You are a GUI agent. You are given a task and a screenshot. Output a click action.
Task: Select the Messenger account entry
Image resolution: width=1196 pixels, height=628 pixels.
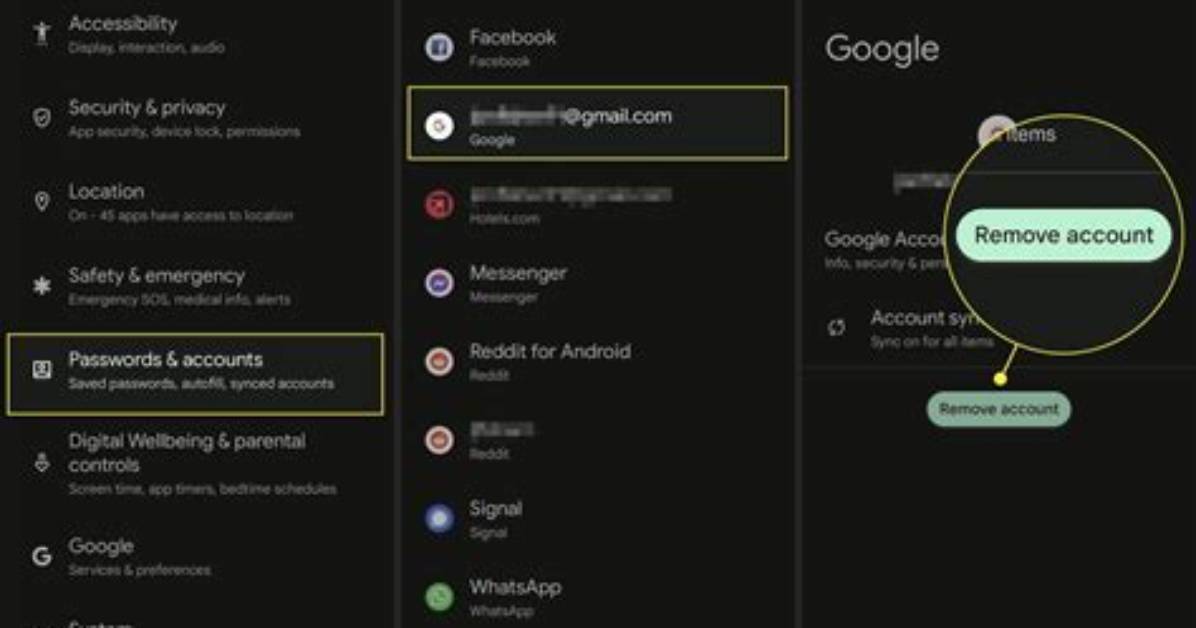pyautogui.click(x=598, y=283)
